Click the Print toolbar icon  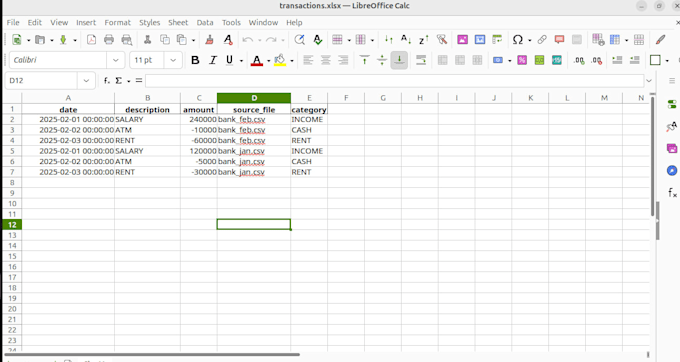tap(109, 40)
